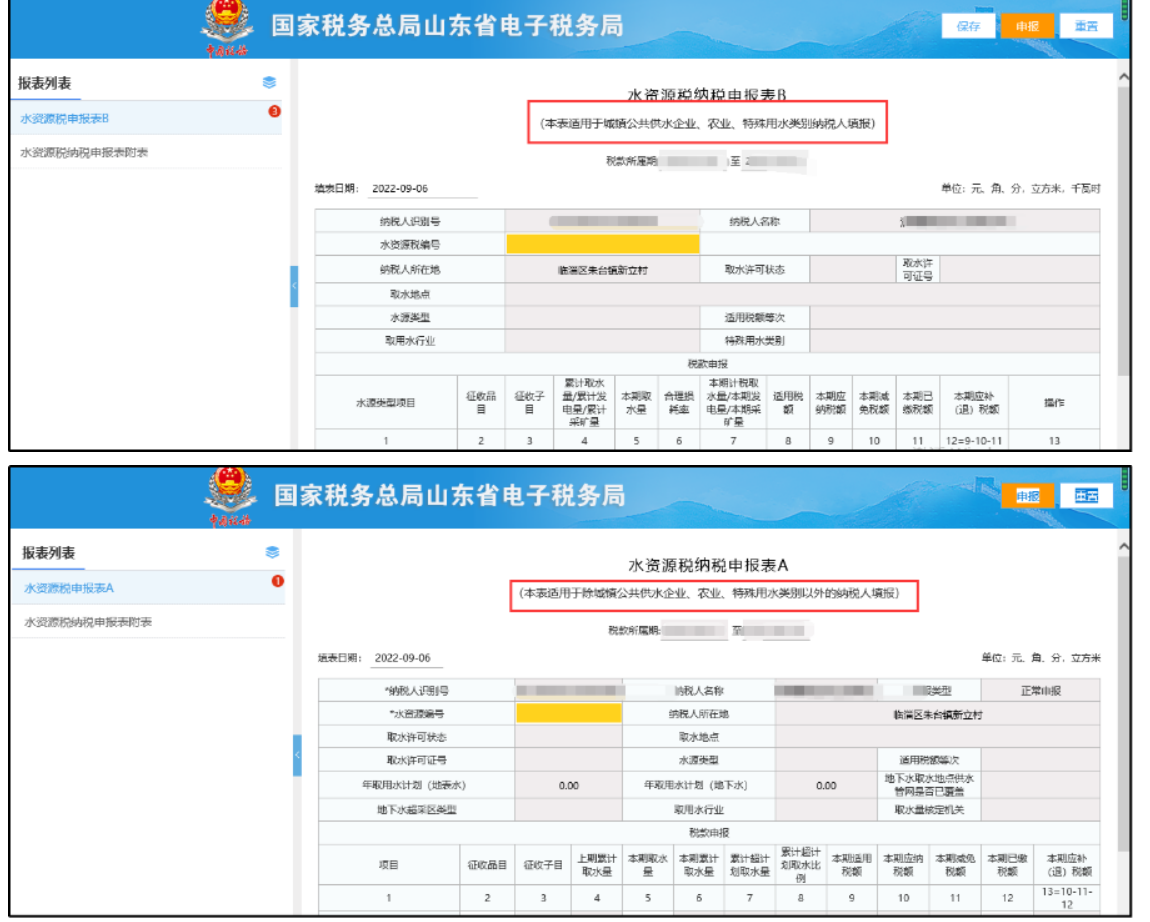The image size is (1150, 922).
Task: Open 水资源税纳税申报表附表 below 申报表A
Action: (x=88, y=622)
